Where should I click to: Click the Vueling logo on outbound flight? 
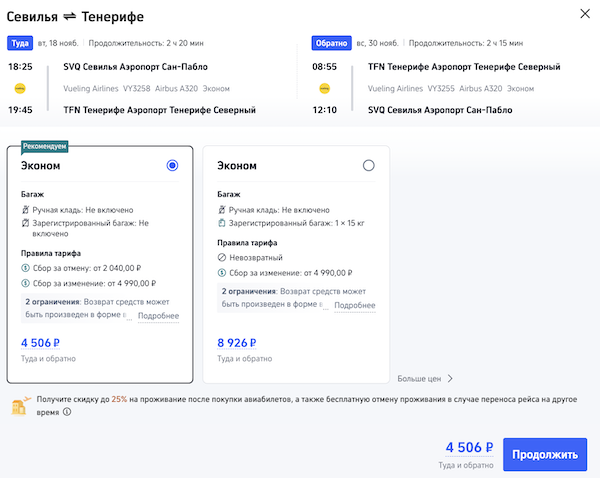pyautogui.click(x=19, y=88)
